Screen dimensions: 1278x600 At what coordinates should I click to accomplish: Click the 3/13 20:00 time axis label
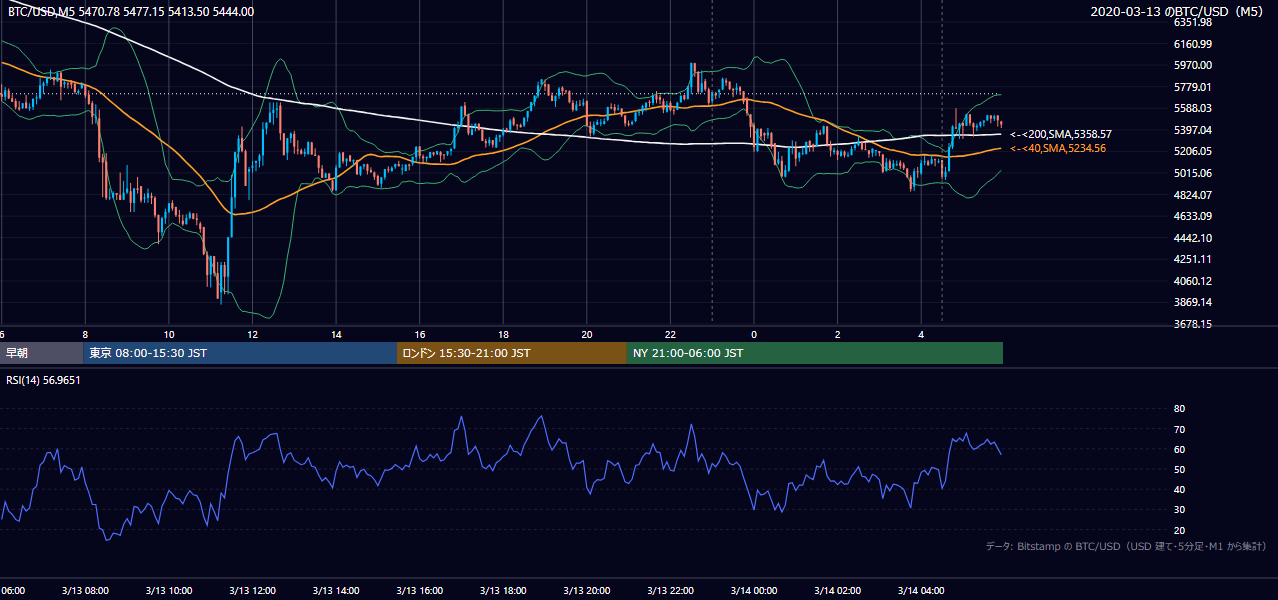pyautogui.click(x=587, y=591)
